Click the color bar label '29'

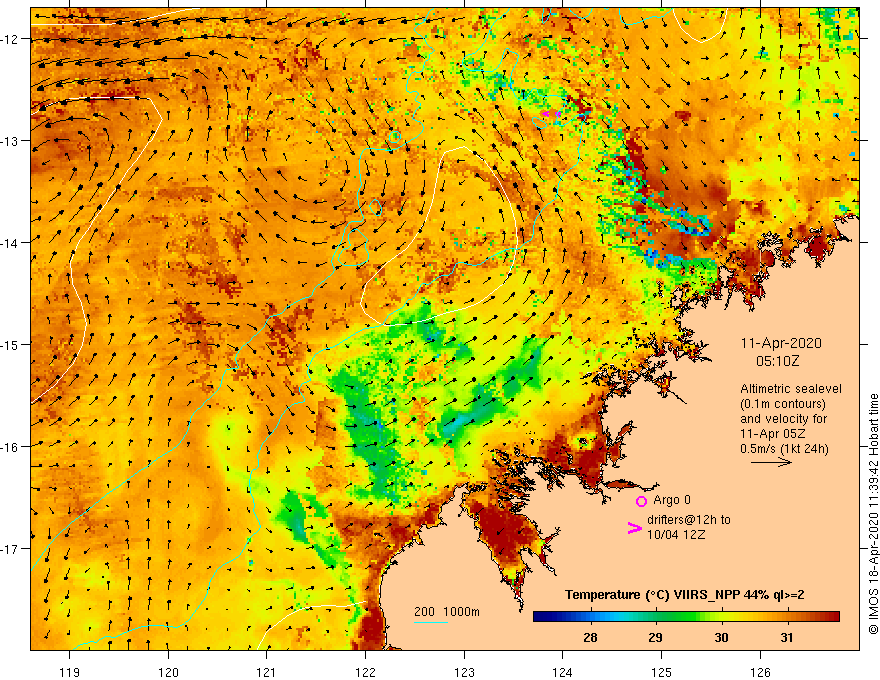coord(656,637)
